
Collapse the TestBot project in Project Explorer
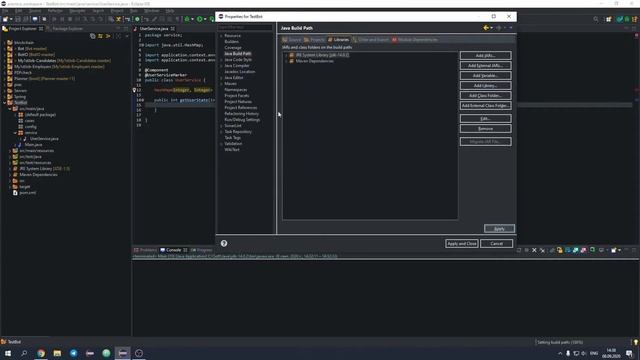(4, 102)
